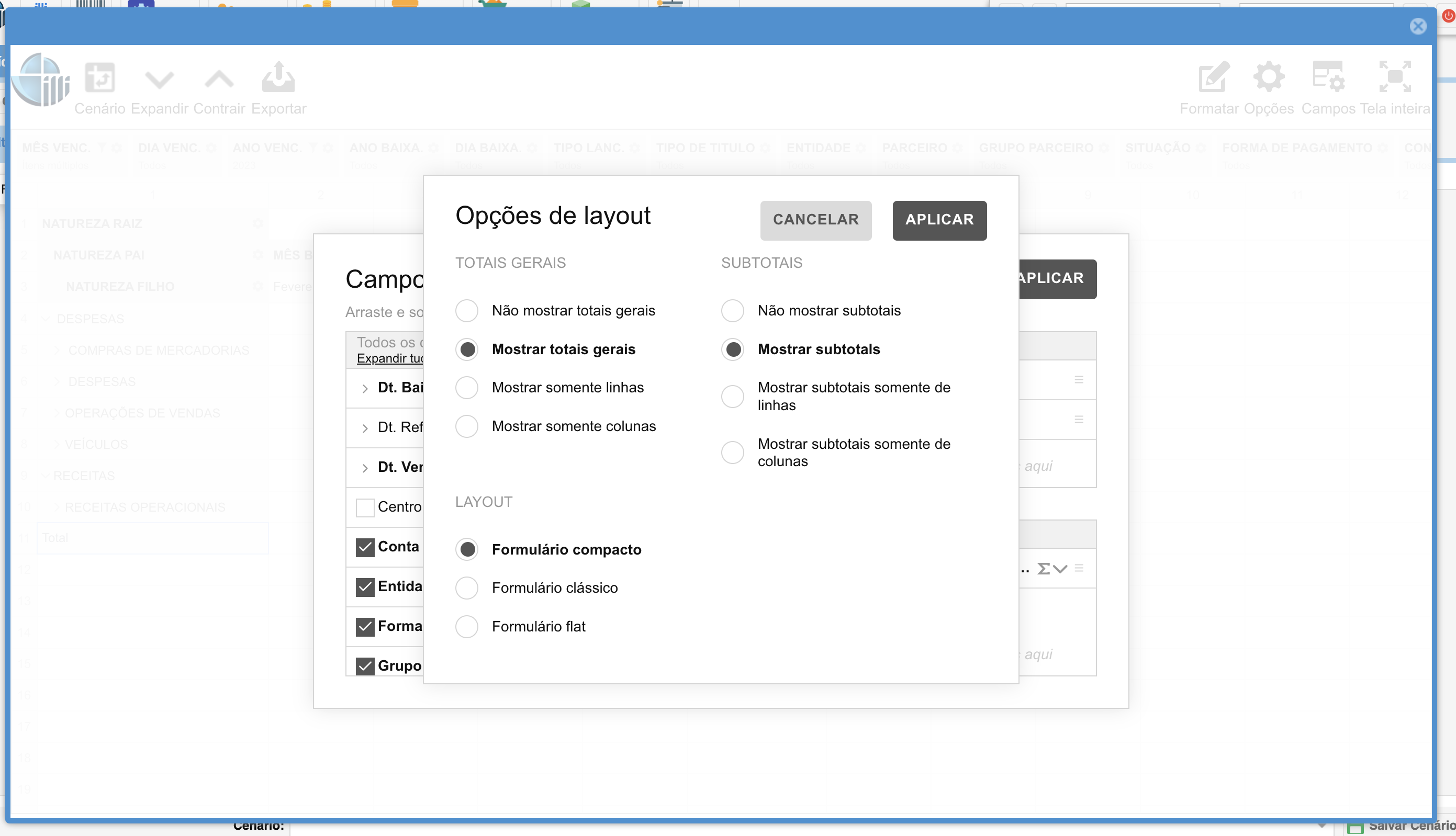
Task: Uncheck the Conta field checkbox
Action: pos(365,547)
